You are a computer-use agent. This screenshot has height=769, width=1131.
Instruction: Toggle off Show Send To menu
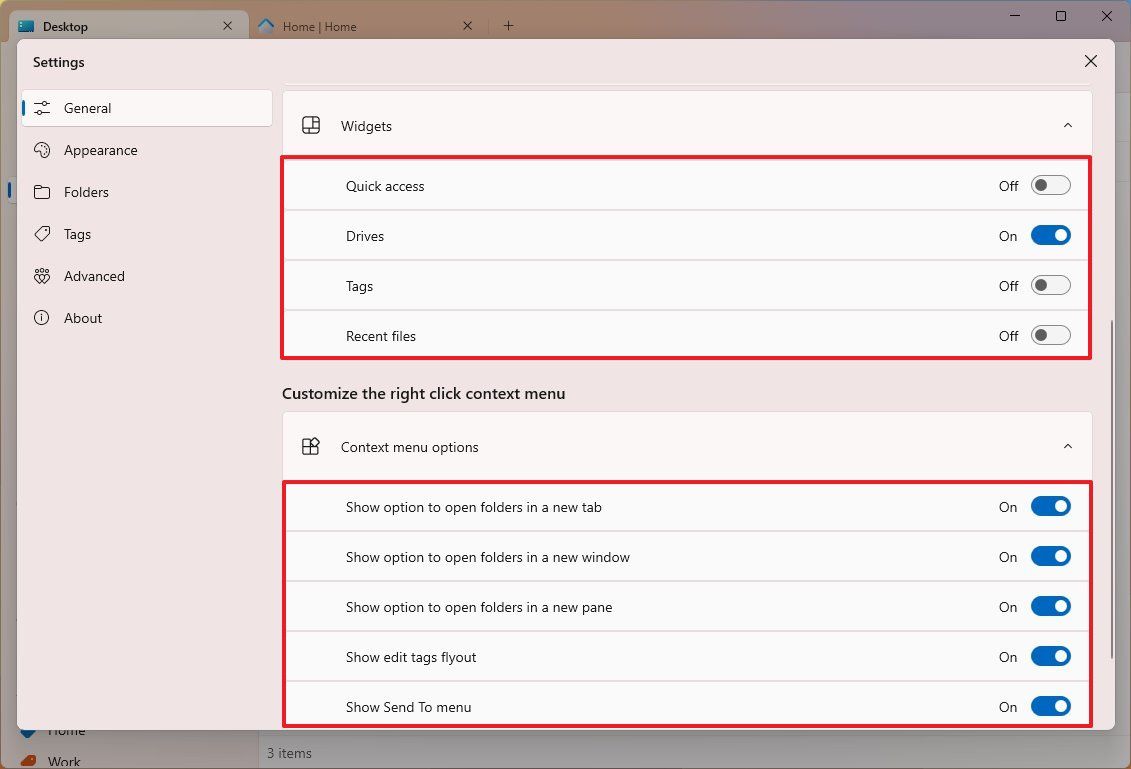click(1050, 706)
